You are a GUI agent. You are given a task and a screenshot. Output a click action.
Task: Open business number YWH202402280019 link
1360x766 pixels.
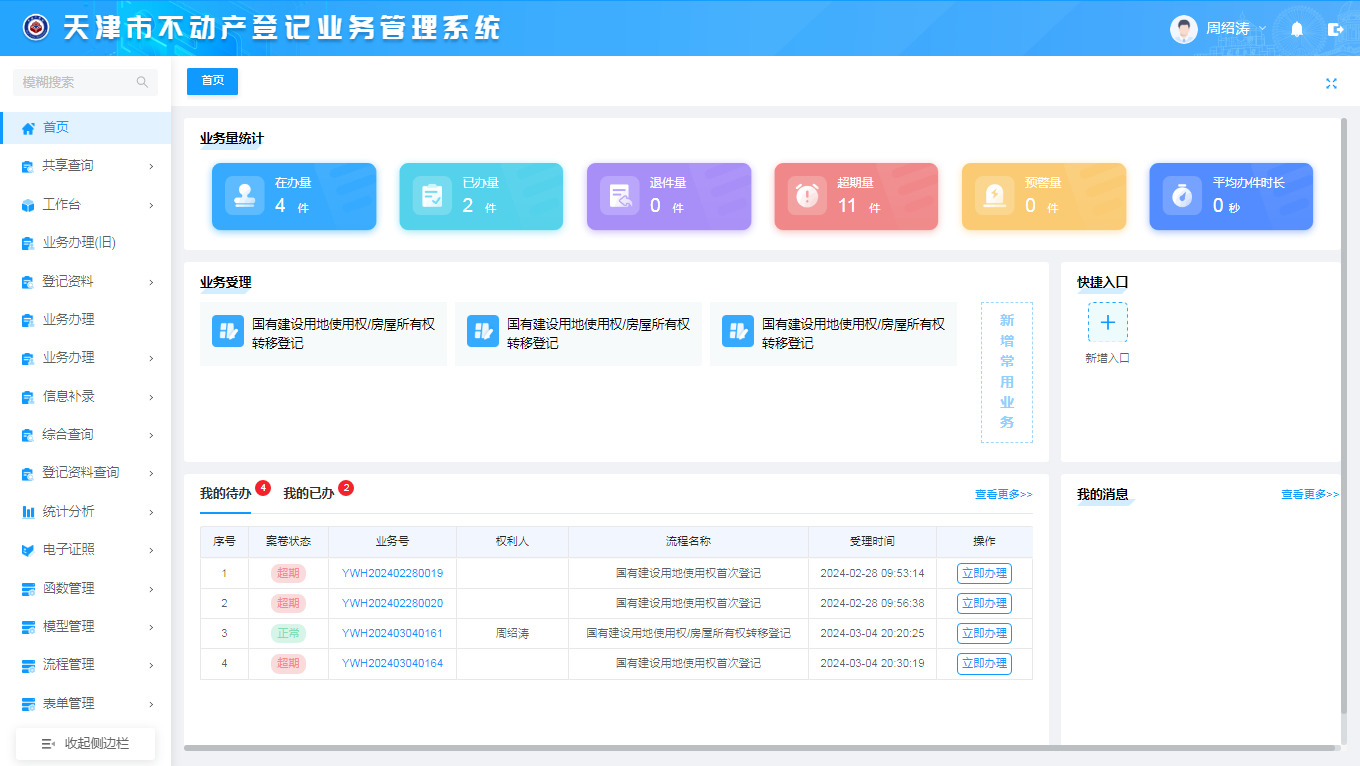(392, 574)
